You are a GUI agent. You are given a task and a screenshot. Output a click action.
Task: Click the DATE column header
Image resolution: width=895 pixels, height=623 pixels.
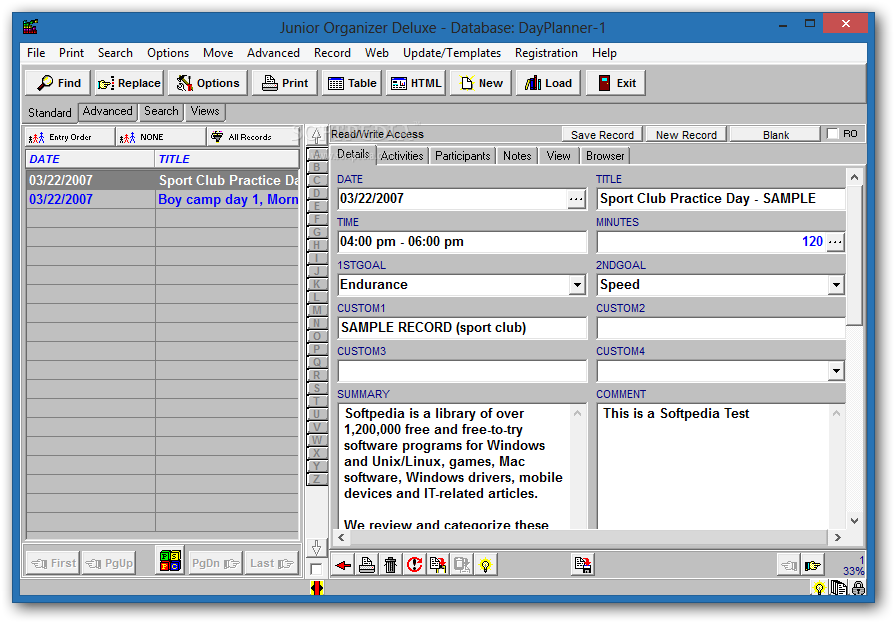(90, 159)
